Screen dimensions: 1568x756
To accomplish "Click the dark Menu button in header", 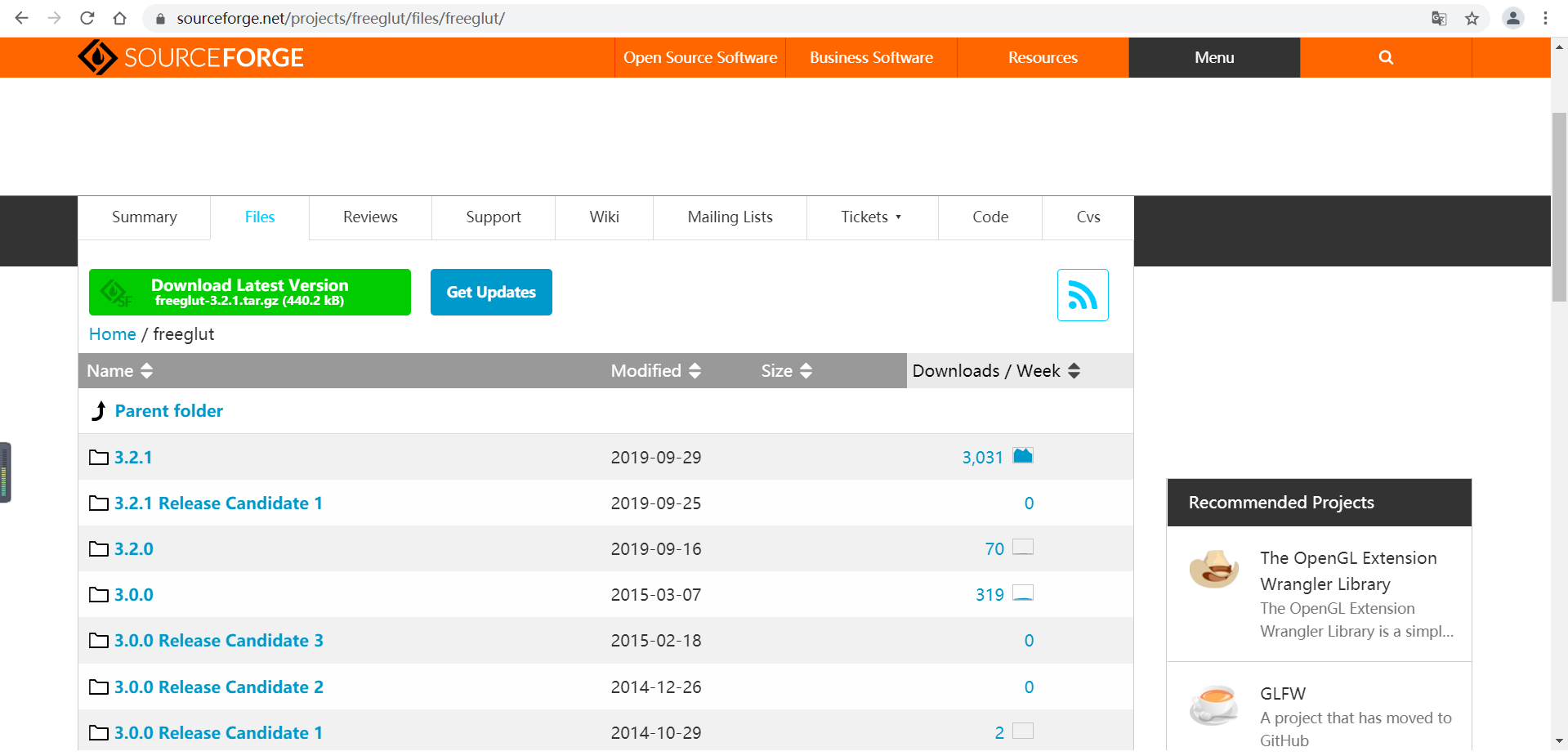I will tap(1214, 57).
